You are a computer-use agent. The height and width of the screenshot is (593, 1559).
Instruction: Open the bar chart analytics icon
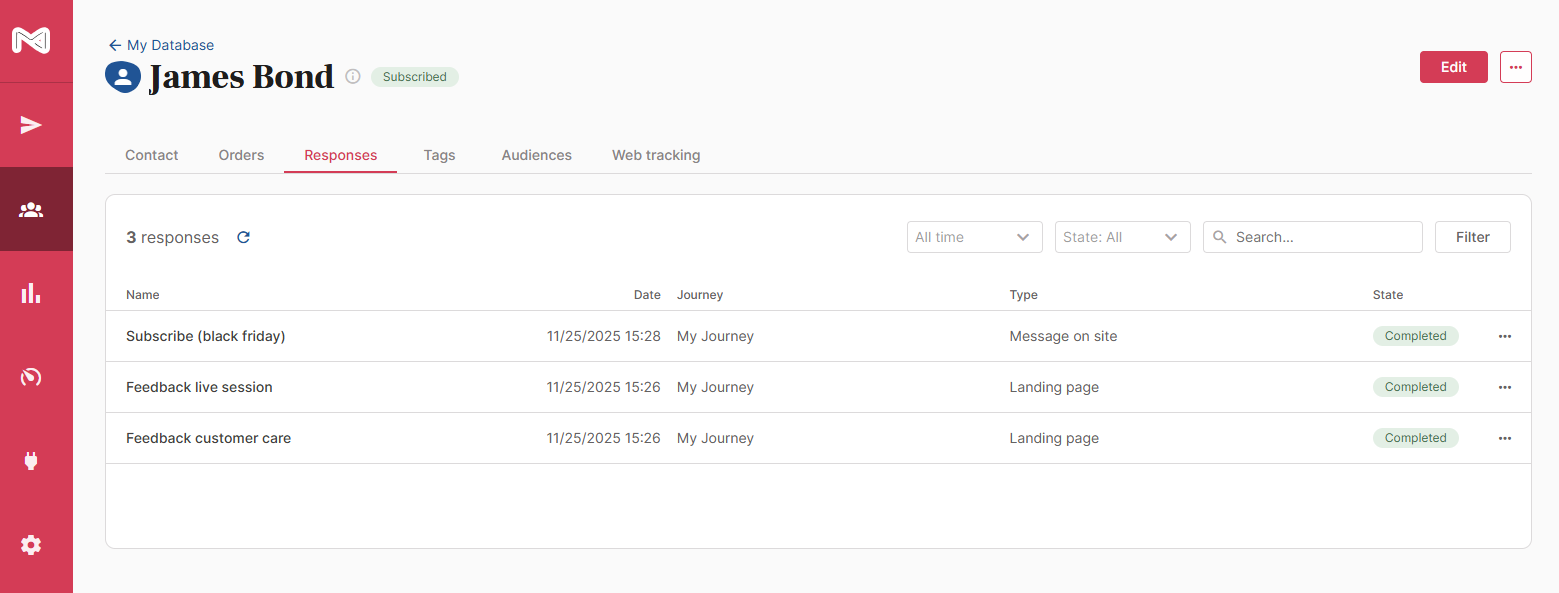[x=31, y=293]
